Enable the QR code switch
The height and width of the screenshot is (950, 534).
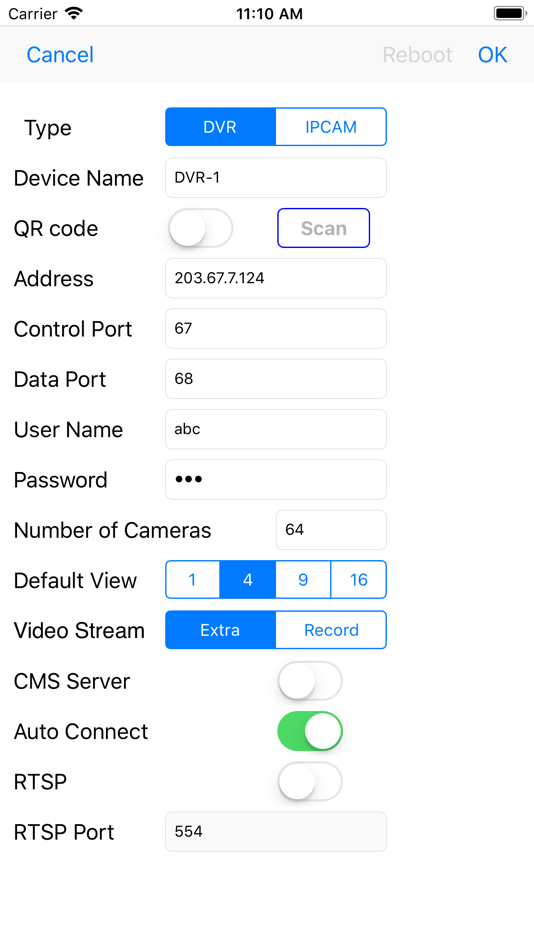click(x=201, y=228)
